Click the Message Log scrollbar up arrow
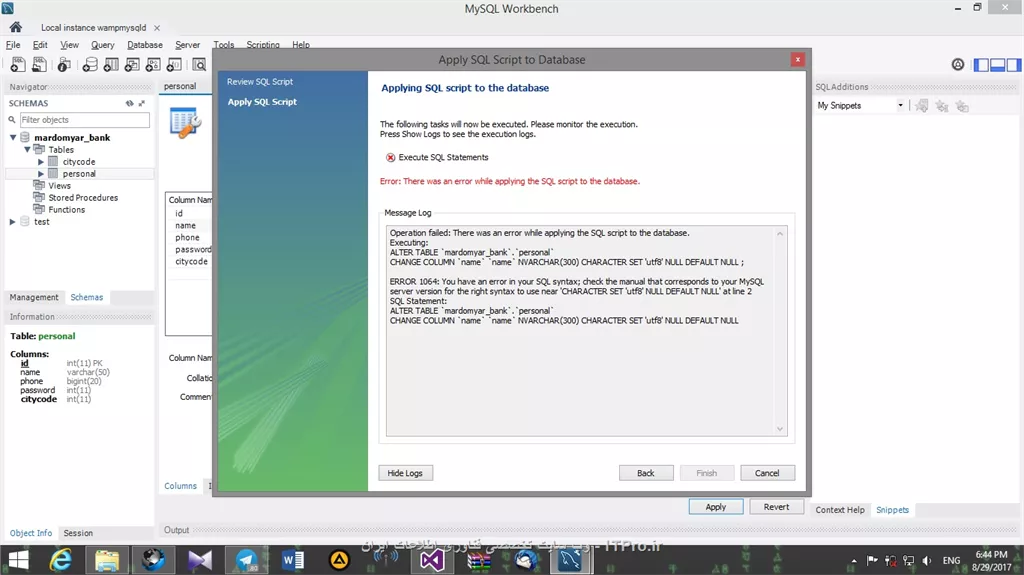 point(780,234)
